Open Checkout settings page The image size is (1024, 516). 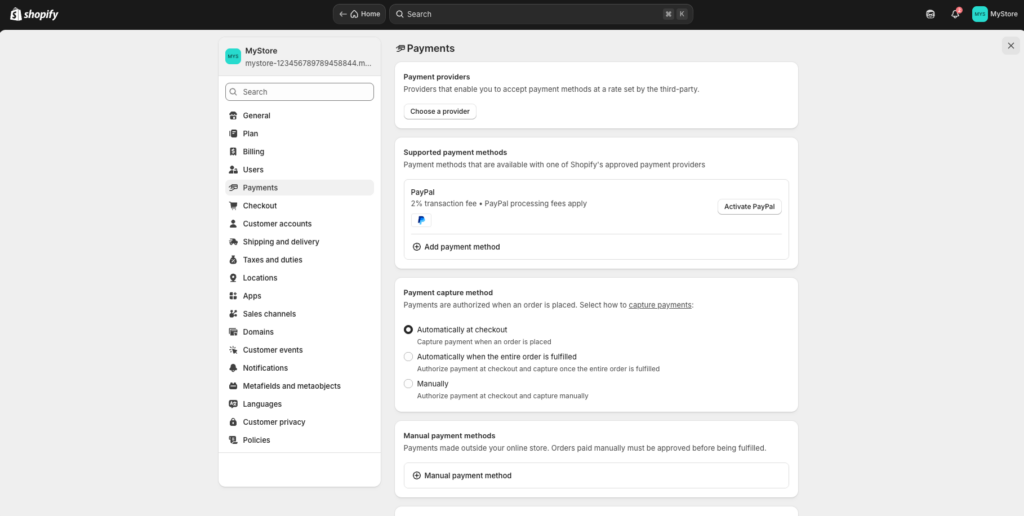(x=300, y=206)
